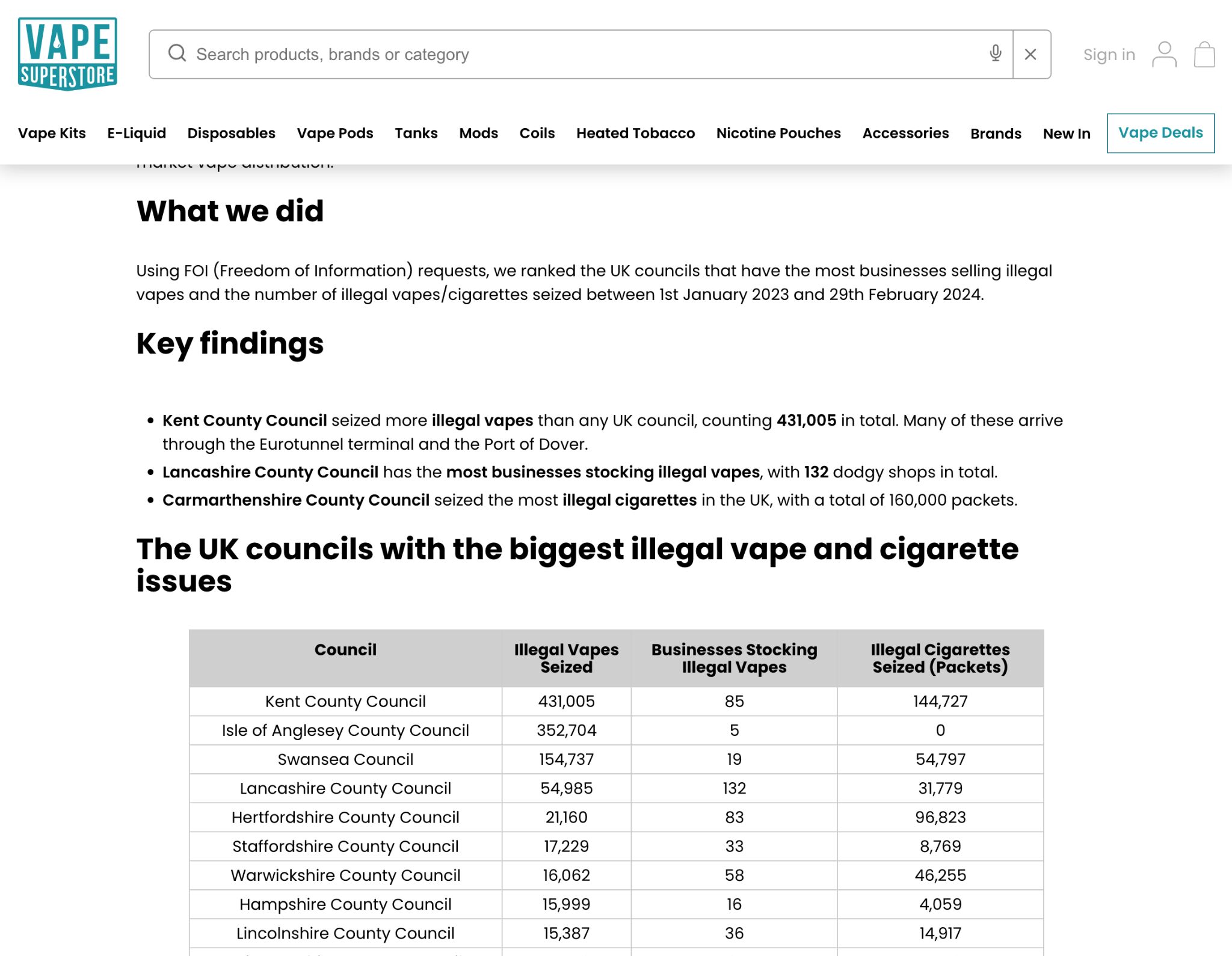The height and width of the screenshot is (956, 1232).
Task: Select the Disposables menu item
Action: (231, 132)
